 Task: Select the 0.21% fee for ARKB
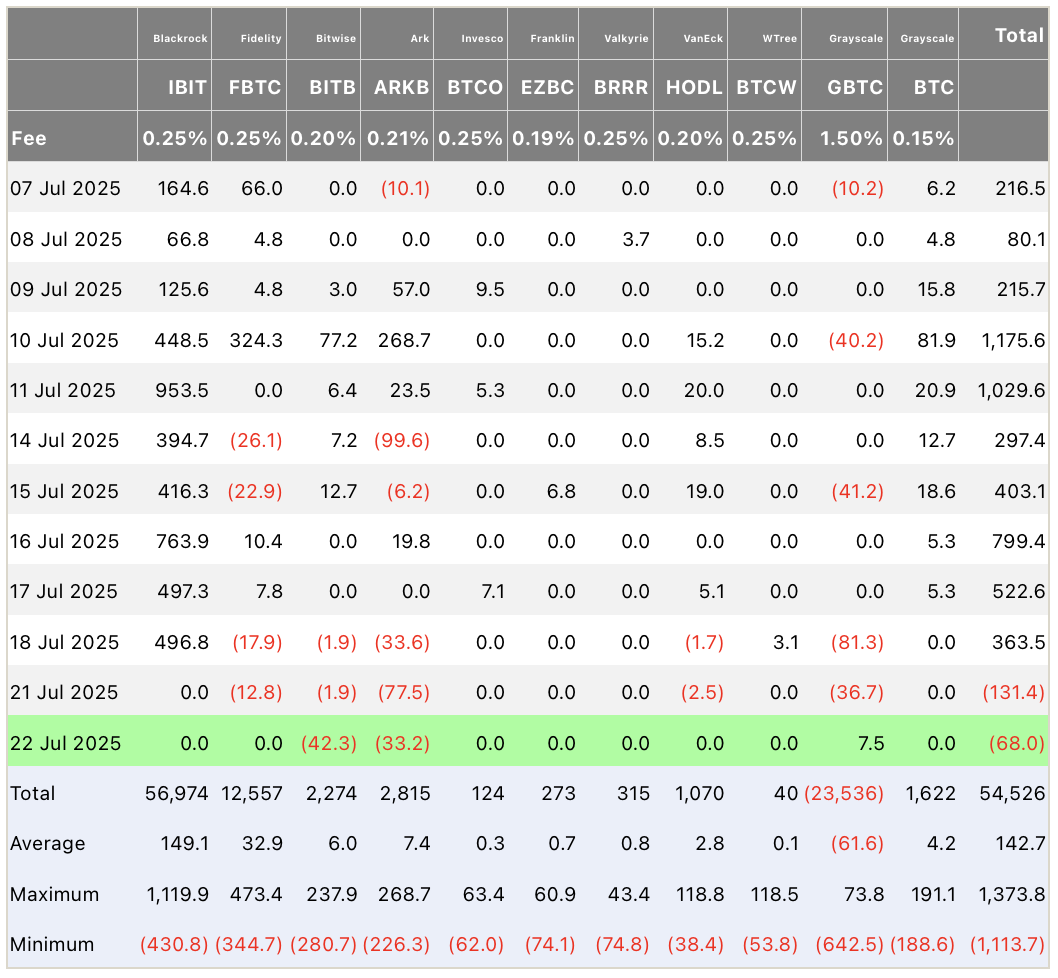[x=397, y=138]
